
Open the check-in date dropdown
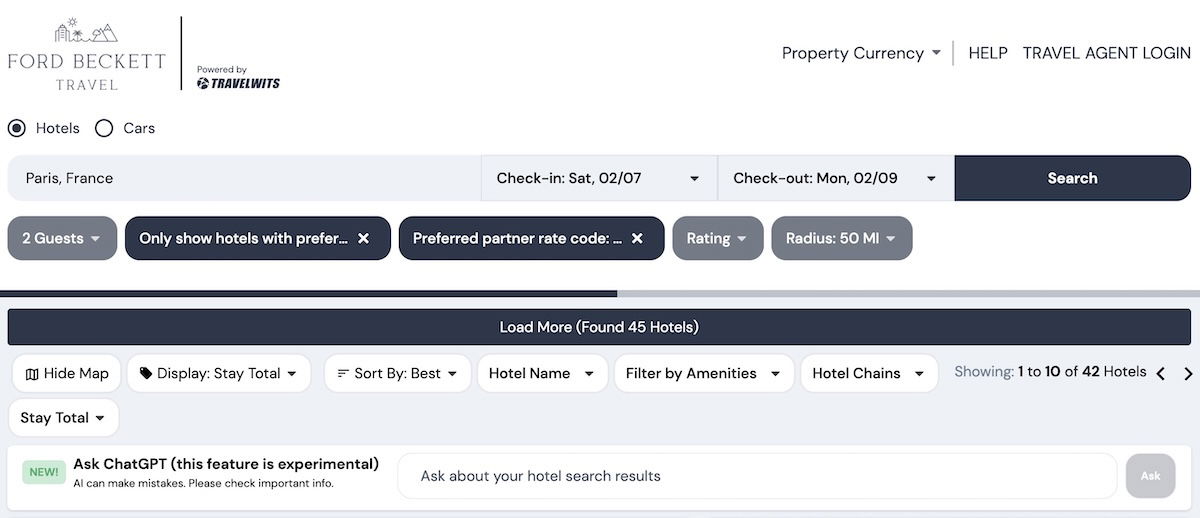(x=598, y=178)
